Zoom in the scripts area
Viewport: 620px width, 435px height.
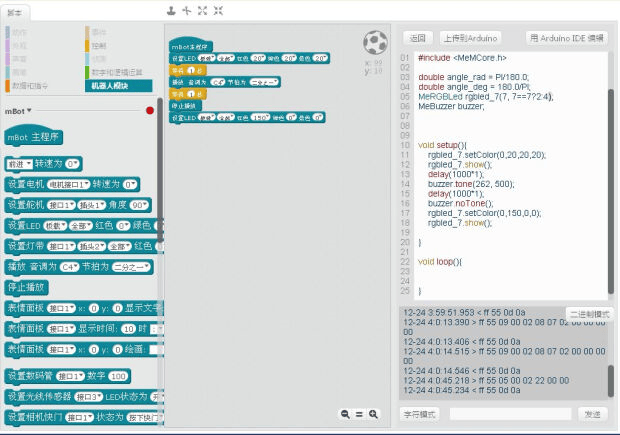[x=373, y=414]
